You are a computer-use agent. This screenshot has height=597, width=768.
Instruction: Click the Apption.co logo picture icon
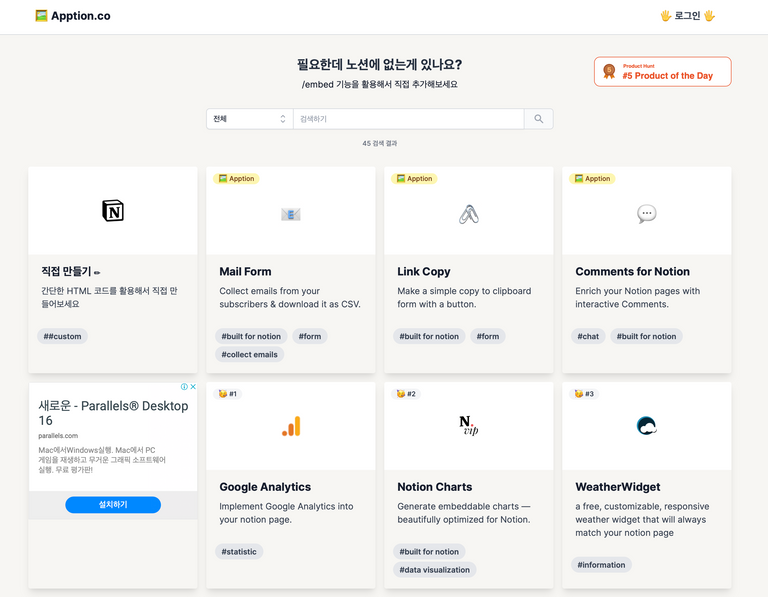[x=41, y=16]
